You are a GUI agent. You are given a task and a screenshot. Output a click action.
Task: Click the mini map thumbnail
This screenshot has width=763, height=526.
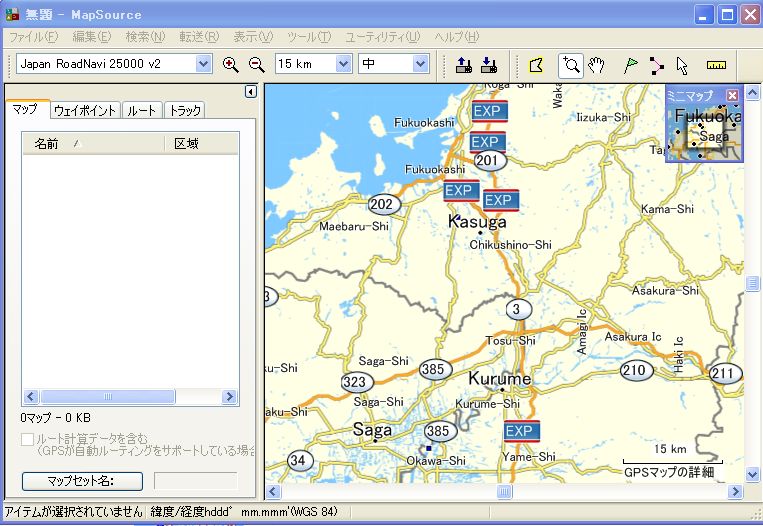coord(704,131)
